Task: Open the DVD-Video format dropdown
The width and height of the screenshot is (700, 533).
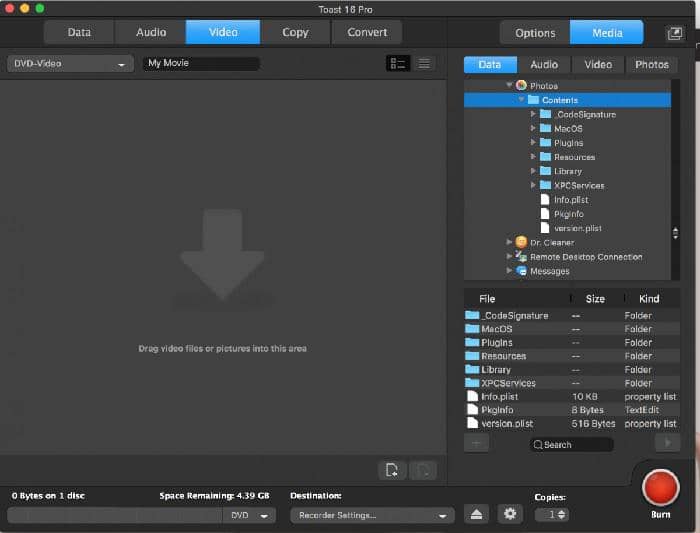Action: (x=70, y=64)
